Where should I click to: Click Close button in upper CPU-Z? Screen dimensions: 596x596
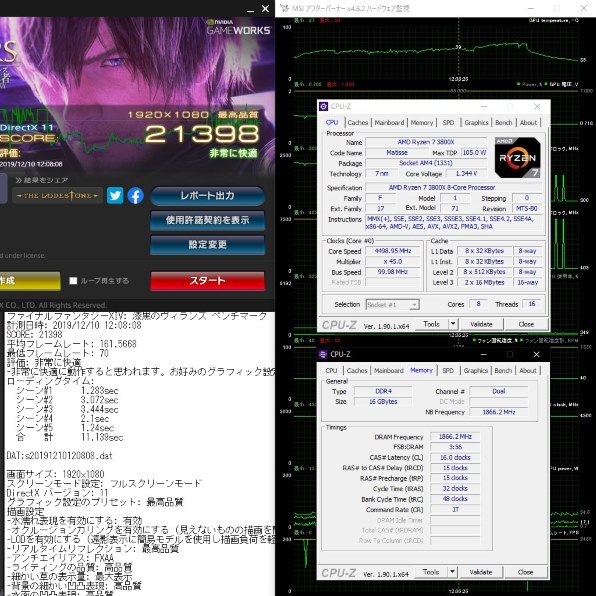coord(526,324)
